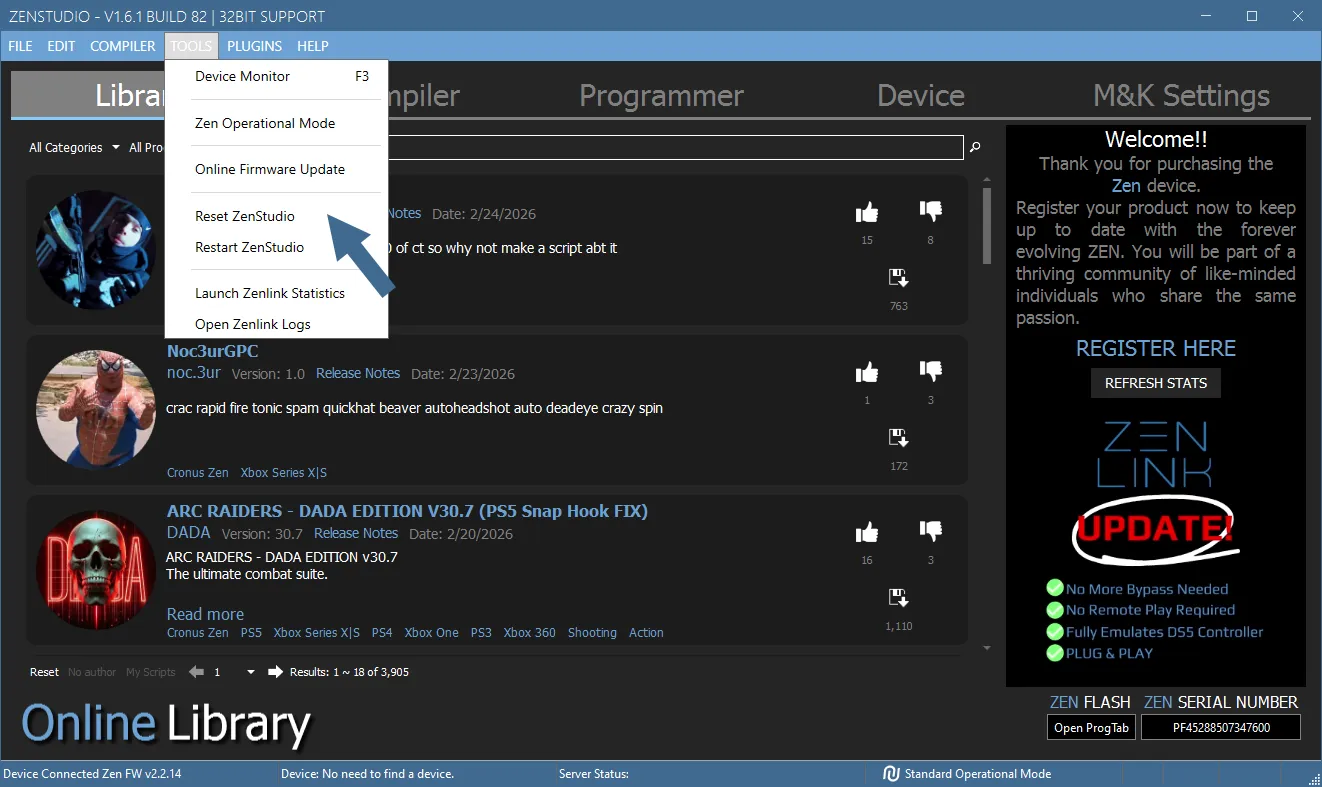Click the ZEN serial number field
This screenshot has height=787, width=1322.
pyautogui.click(x=1221, y=728)
